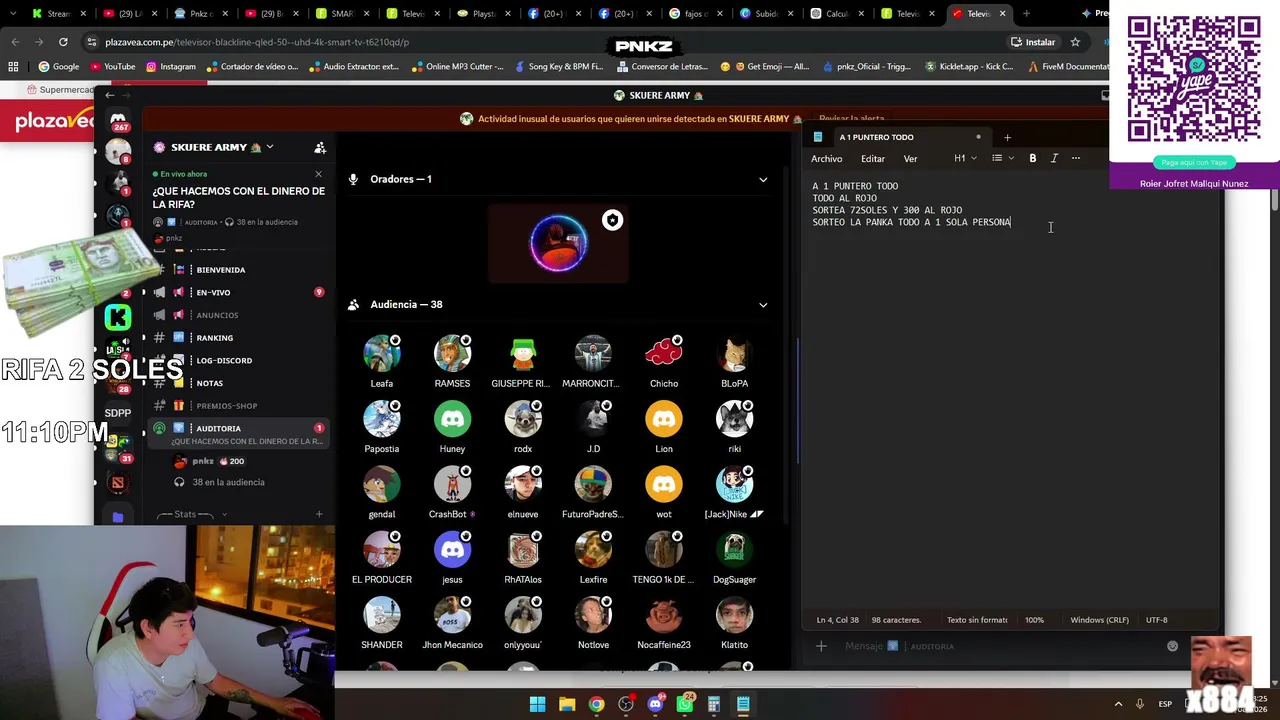Open the list style dropdown in Notepad
This screenshot has width=1280, height=720.
(x=1002, y=158)
